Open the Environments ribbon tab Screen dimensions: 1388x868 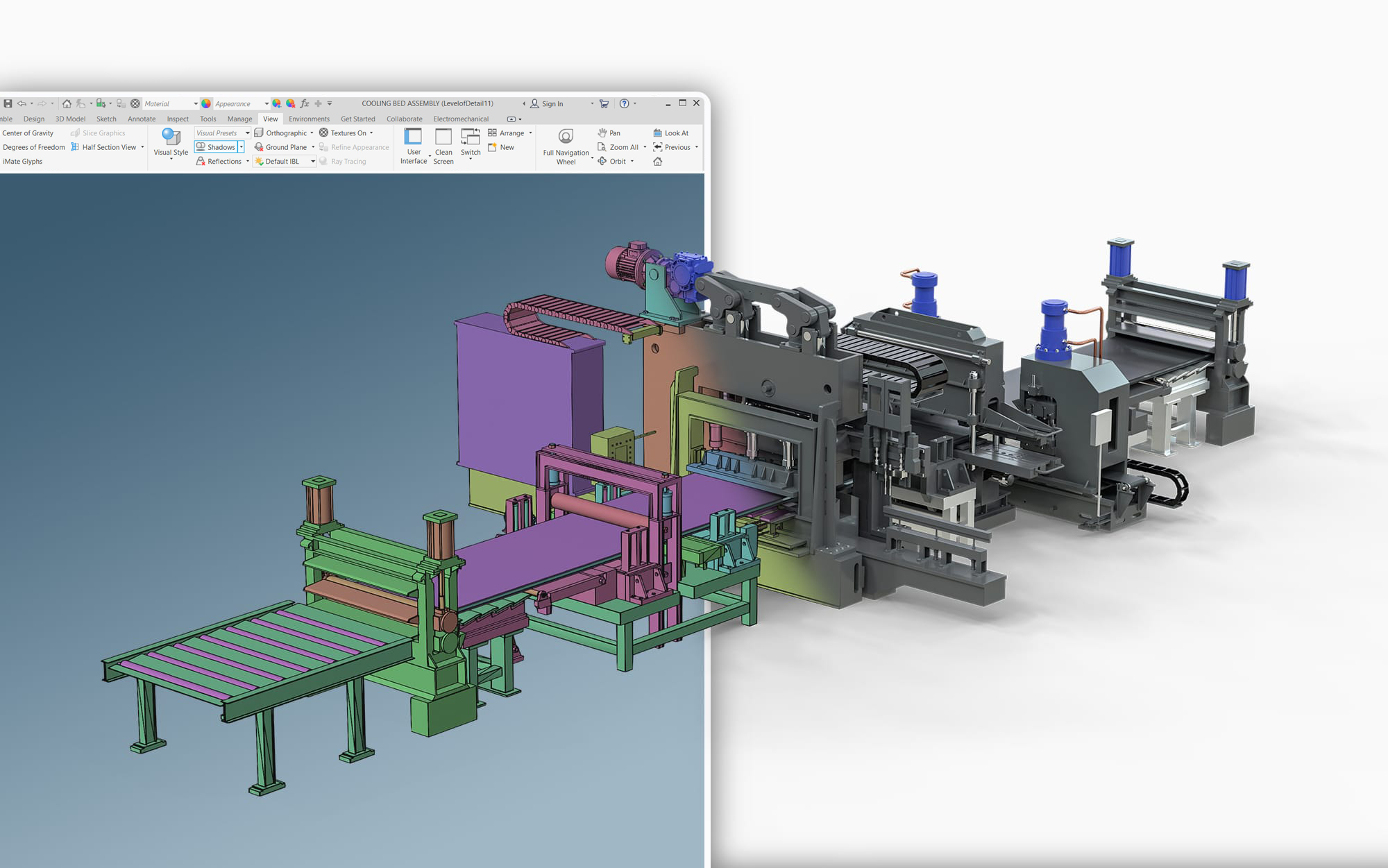point(309,119)
